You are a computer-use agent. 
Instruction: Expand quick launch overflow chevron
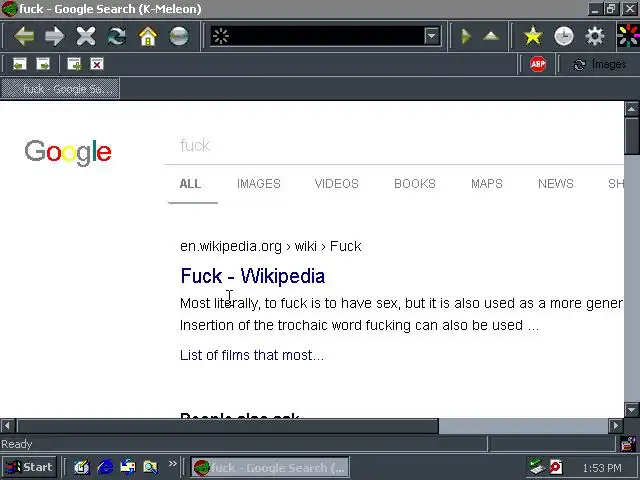tap(173, 464)
